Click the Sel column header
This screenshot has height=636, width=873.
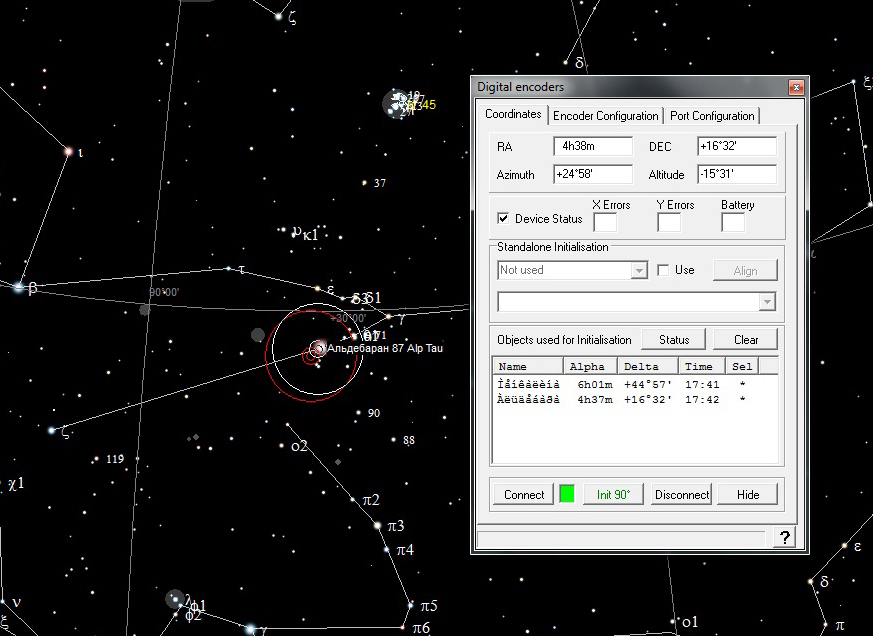[743, 366]
